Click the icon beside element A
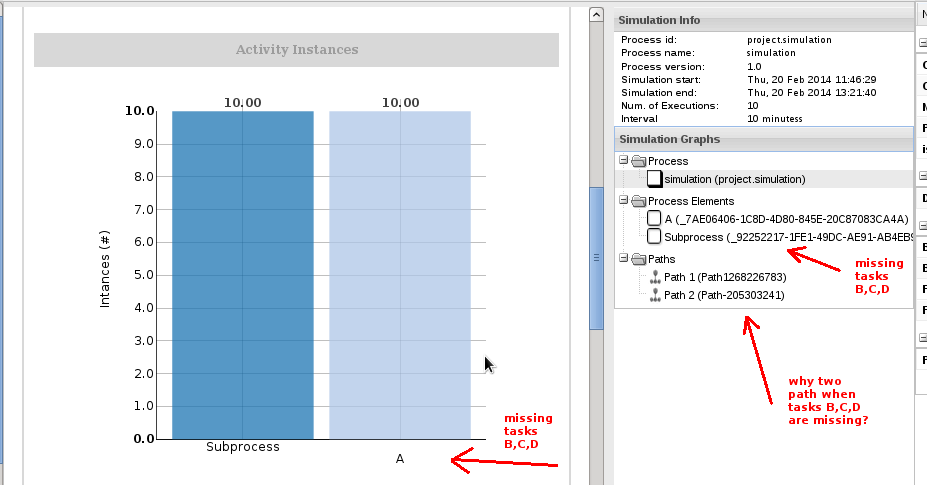 click(654, 218)
